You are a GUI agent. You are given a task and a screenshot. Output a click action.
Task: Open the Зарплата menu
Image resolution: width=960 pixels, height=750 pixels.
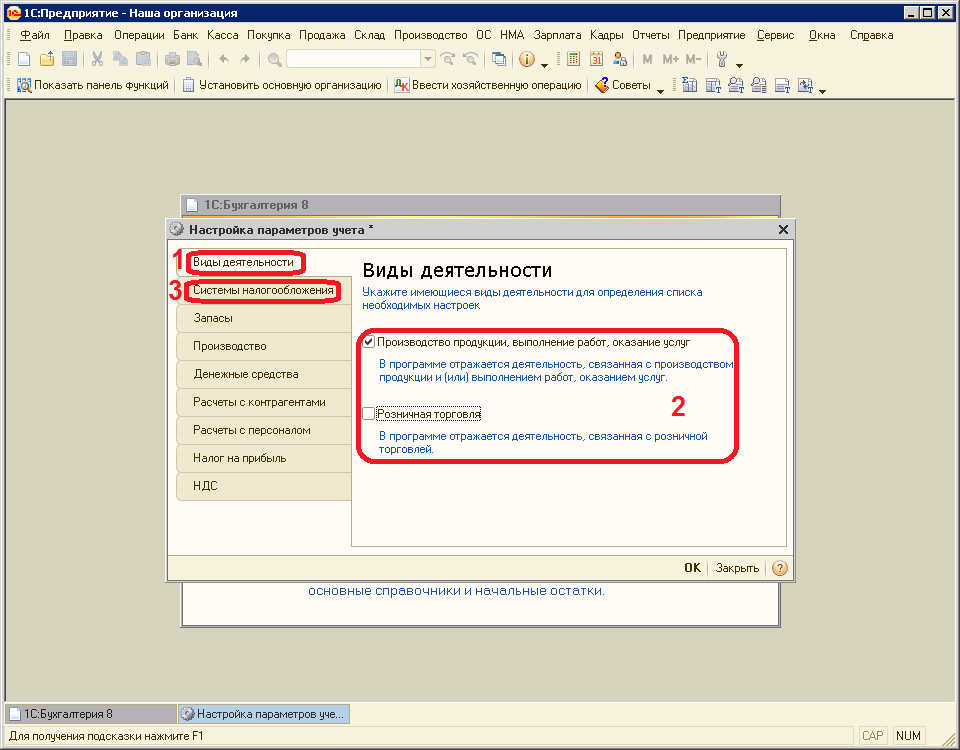coord(557,35)
